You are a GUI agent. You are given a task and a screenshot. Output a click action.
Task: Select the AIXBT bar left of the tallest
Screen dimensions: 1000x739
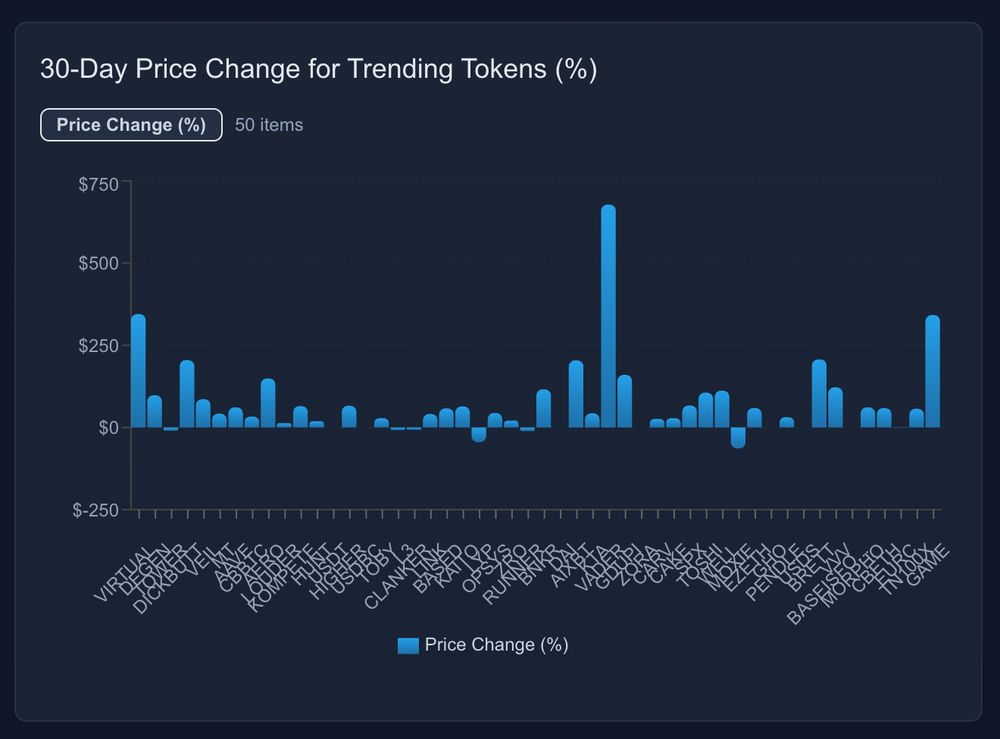click(x=576, y=394)
